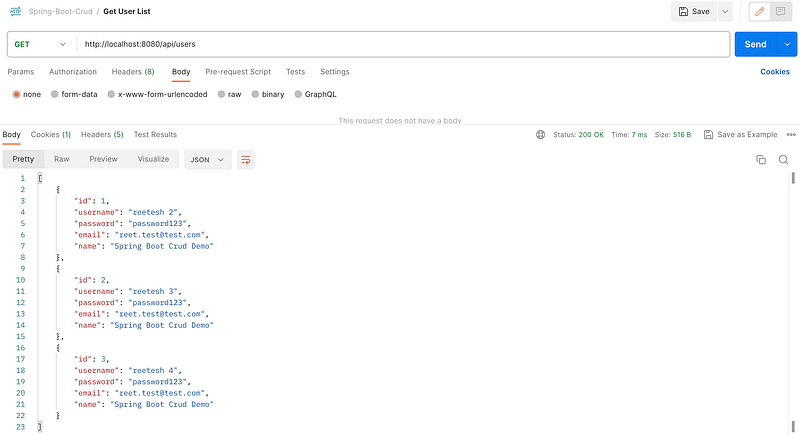Copy response body with copy icon
The width and height of the screenshot is (800, 435).
[761, 160]
